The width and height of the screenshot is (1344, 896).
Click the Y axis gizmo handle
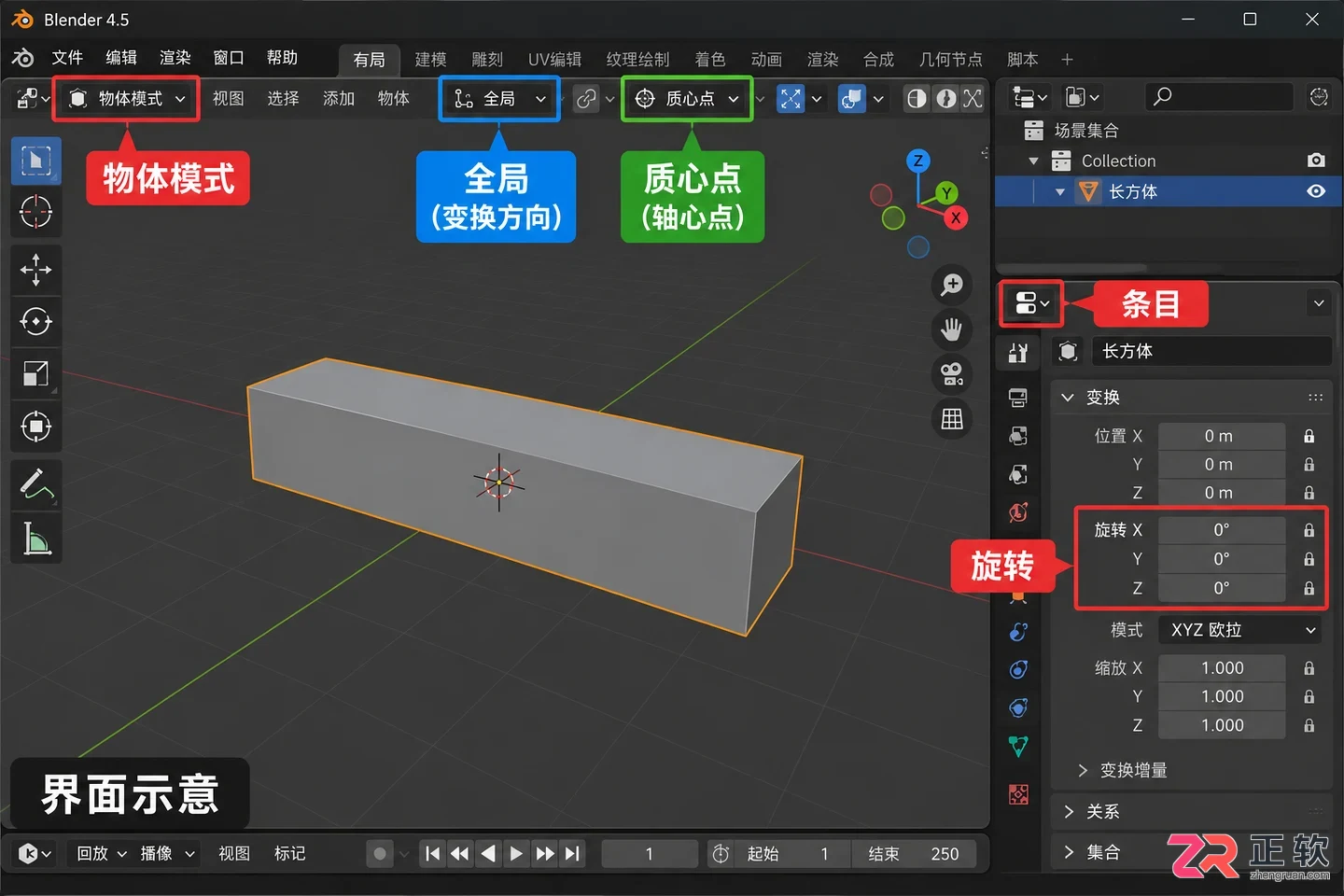click(x=946, y=192)
